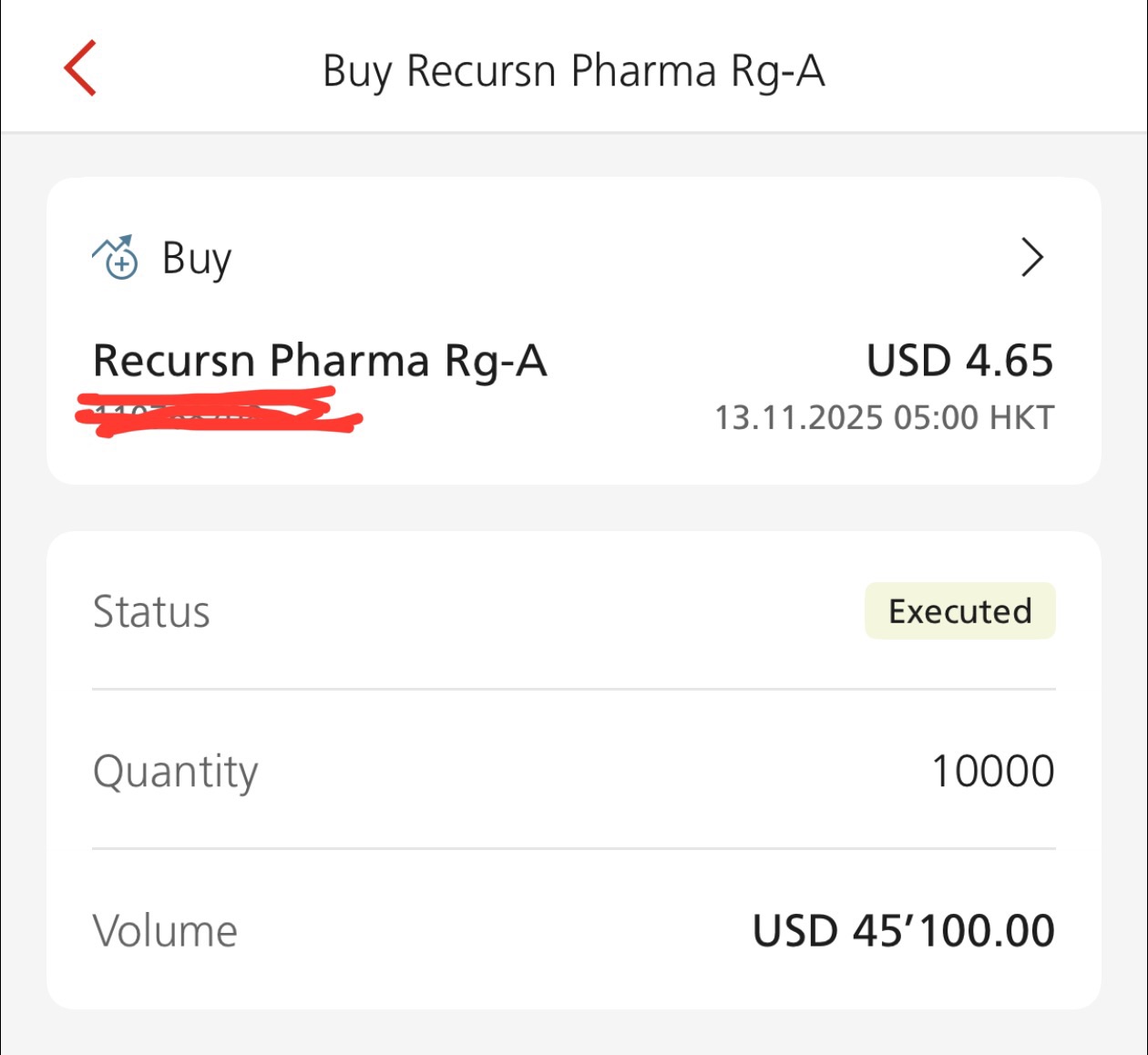Image resolution: width=1148 pixels, height=1055 pixels.
Task: Click the page title in header
Action: click(573, 71)
